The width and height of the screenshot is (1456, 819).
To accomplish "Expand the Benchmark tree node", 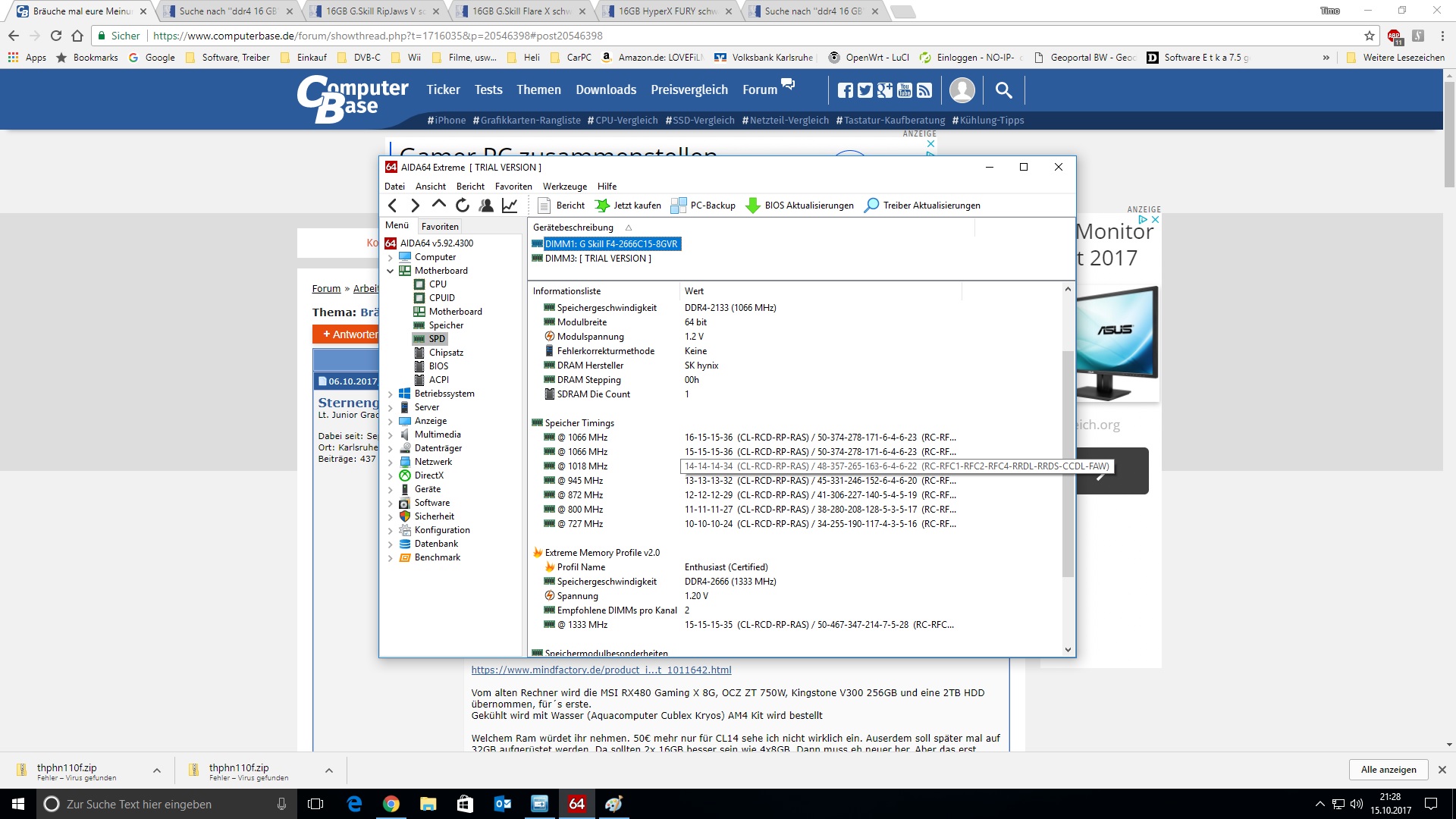I will [x=391, y=557].
